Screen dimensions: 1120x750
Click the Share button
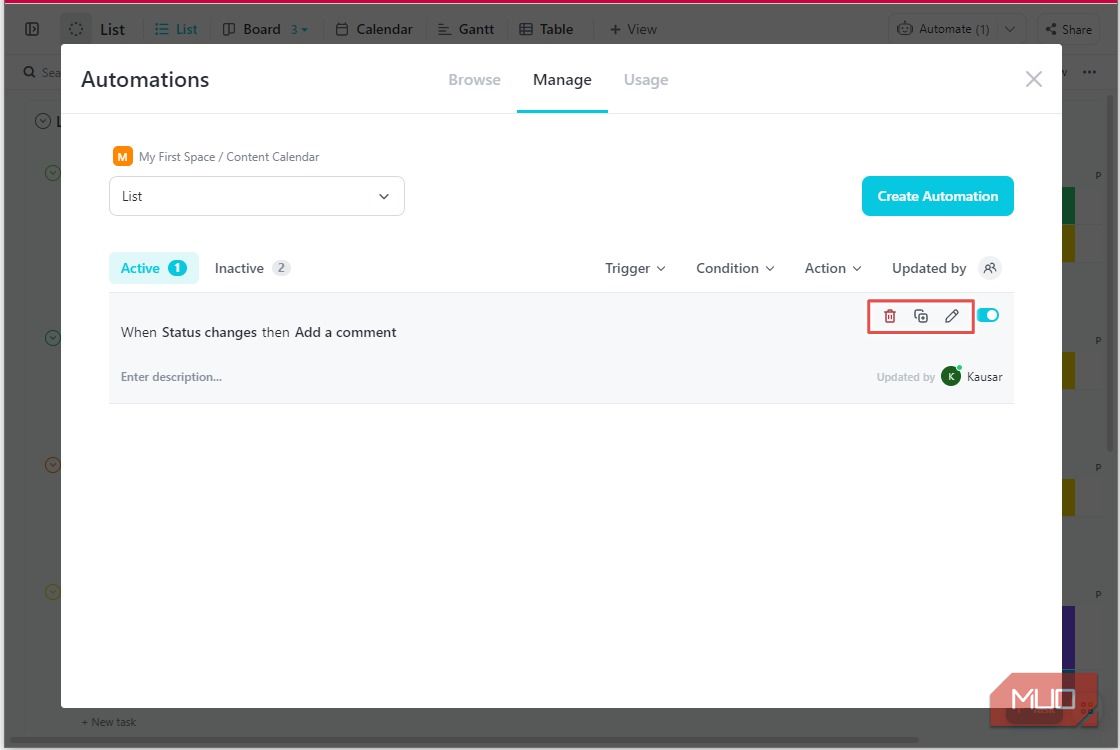click(1067, 29)
